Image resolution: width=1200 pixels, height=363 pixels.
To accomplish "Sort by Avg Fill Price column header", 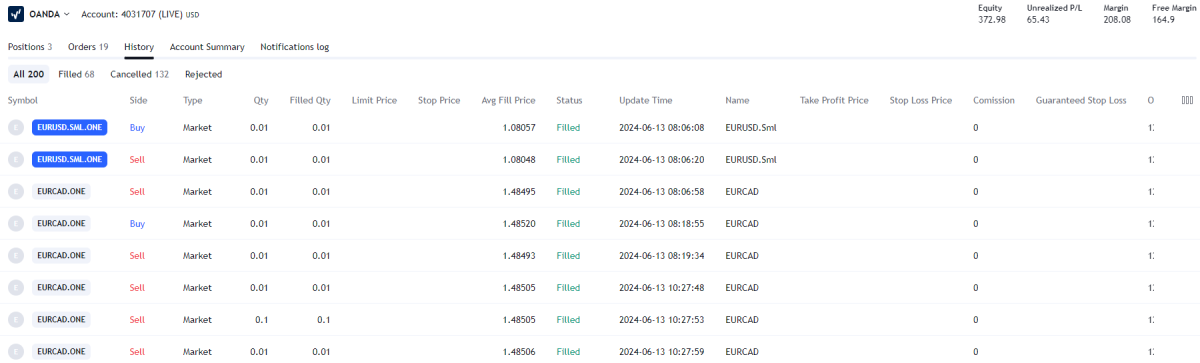I will (x=508, y=100).
